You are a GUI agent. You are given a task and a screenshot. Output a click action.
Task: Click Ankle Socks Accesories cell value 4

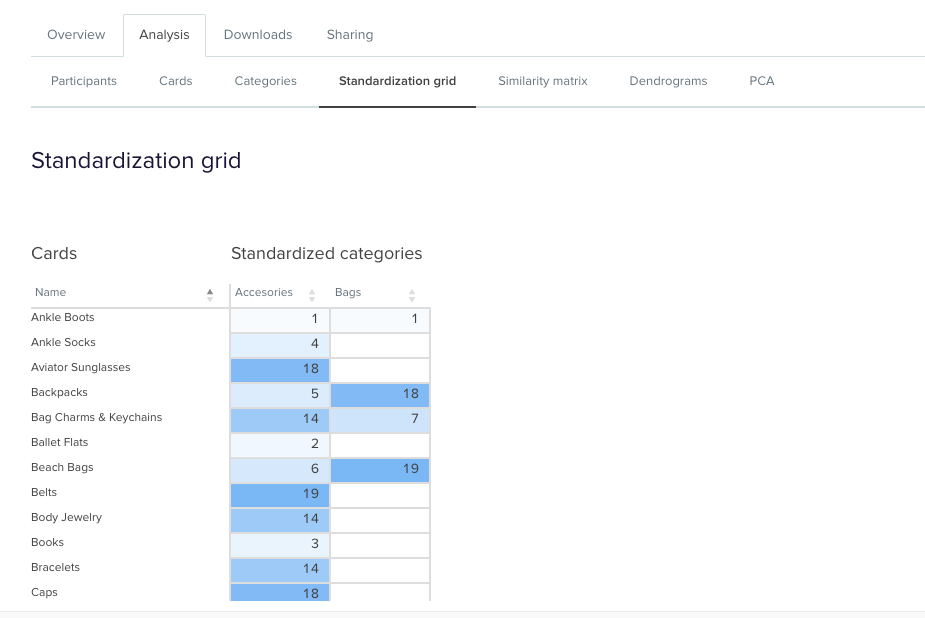pyautogui.click(x=280, y=344)
